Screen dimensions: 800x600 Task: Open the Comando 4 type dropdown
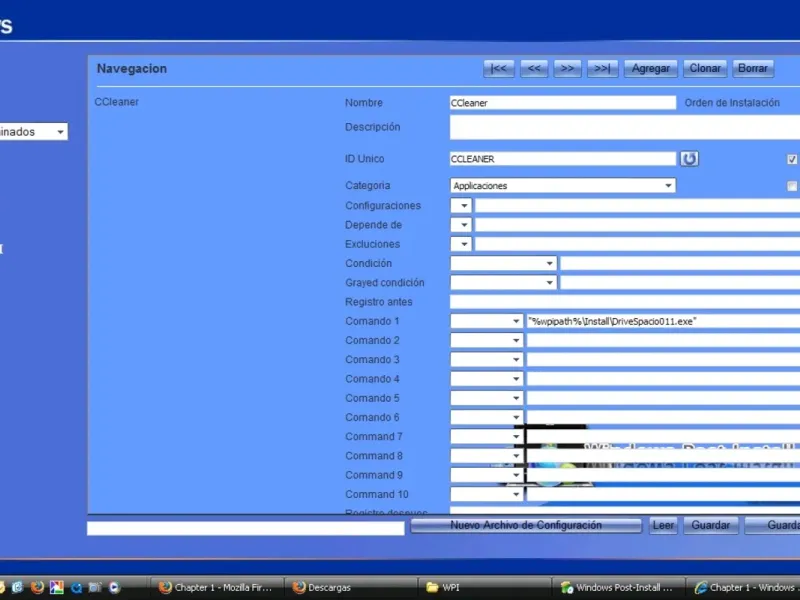click(487, 379)
